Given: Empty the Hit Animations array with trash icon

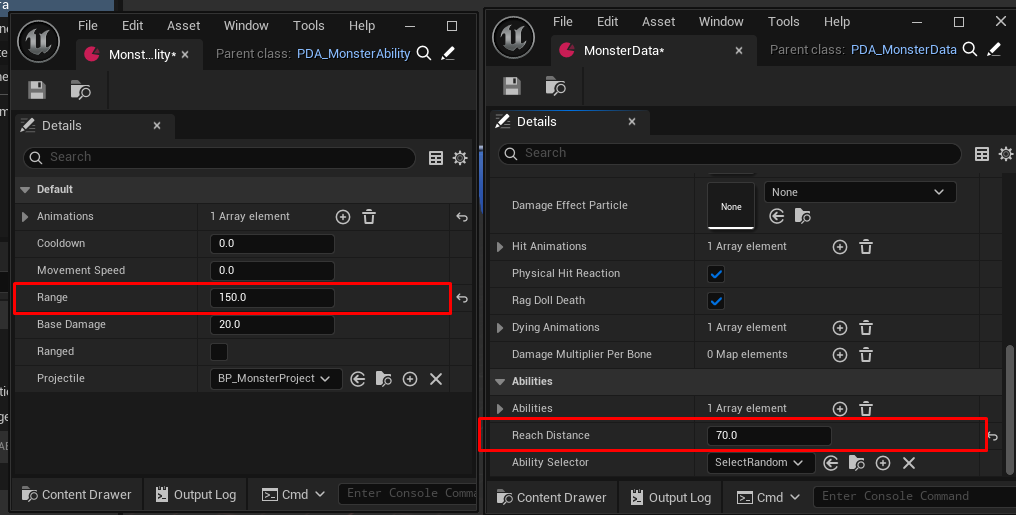Looking at the screenshot, I should click(x=866, y=247).
